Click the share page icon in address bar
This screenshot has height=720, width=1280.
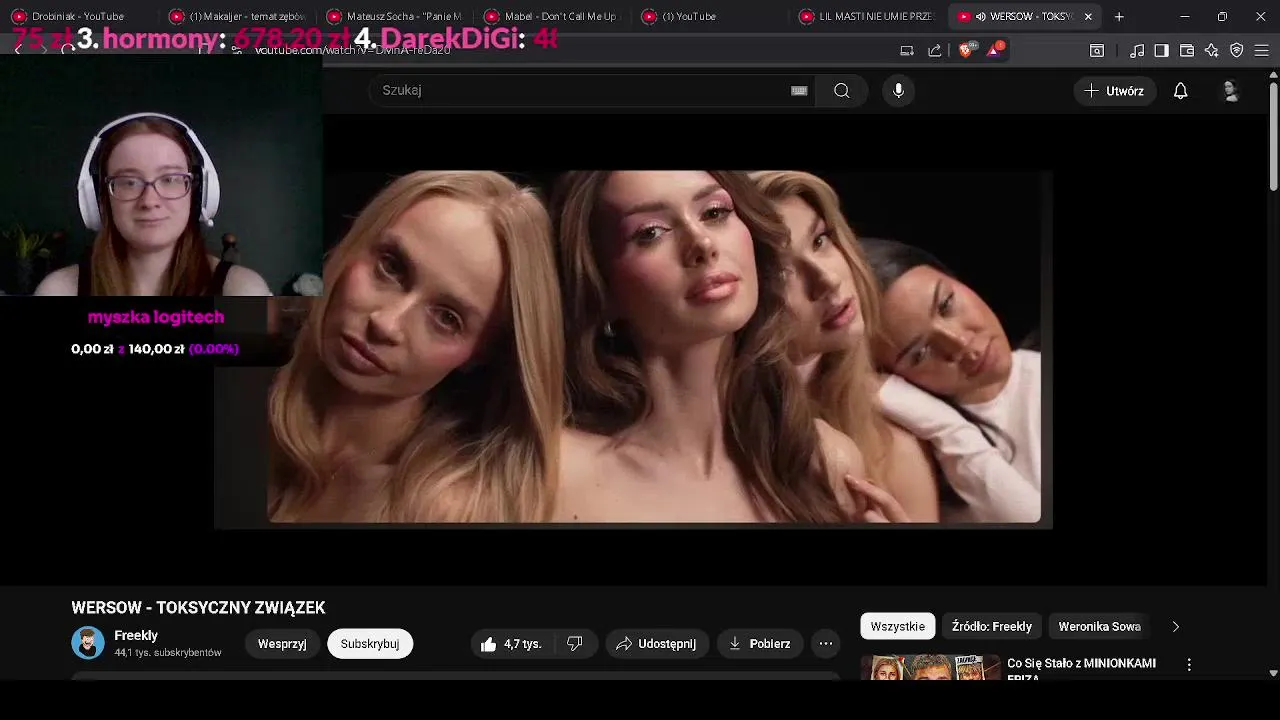[935, 50]
